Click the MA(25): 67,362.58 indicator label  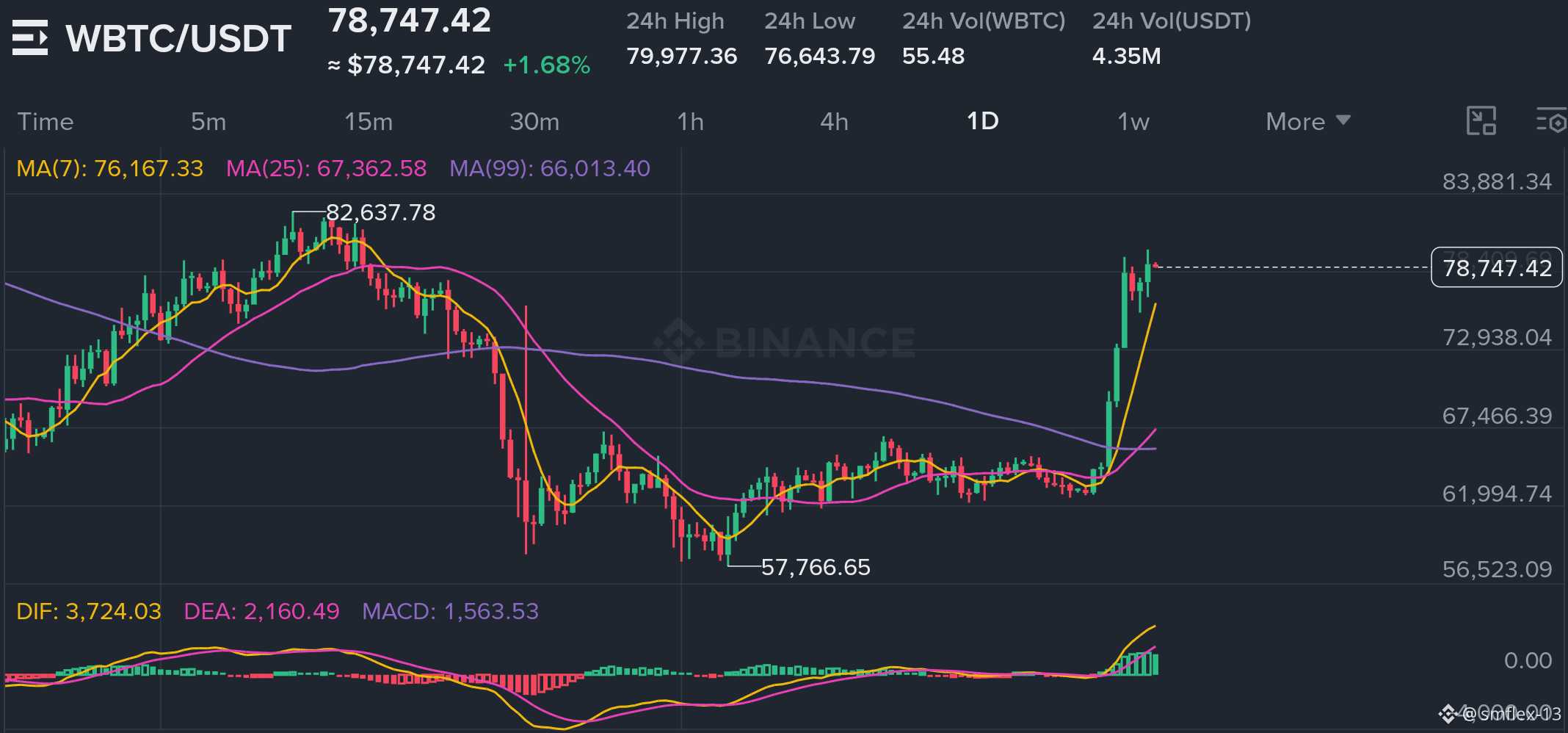click(326, 169)
